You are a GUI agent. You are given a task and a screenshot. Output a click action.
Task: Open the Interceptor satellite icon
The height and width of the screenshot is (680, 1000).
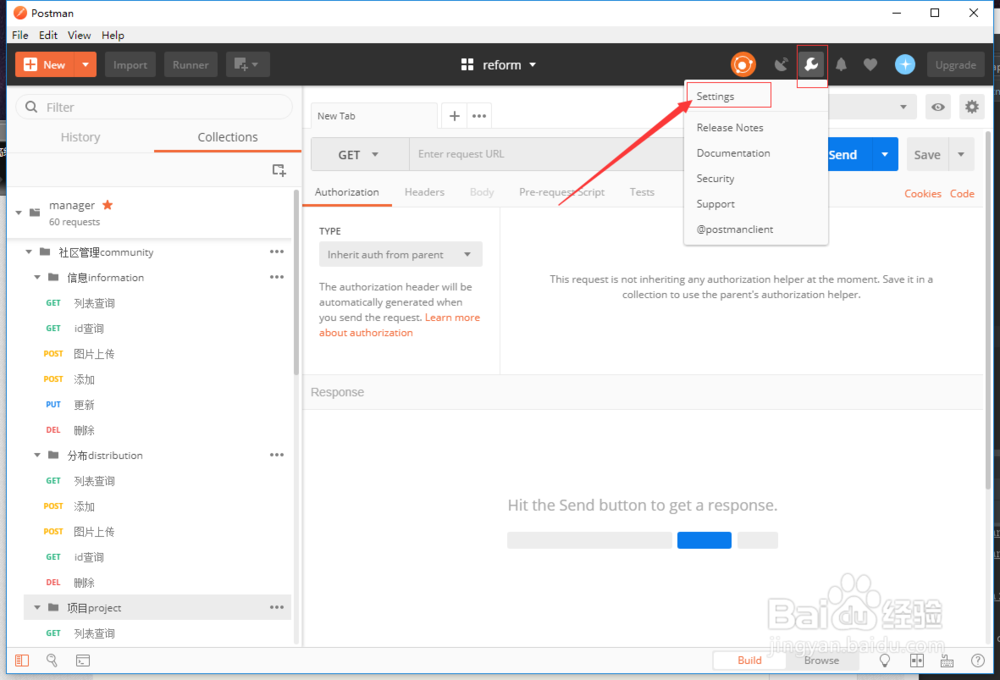pos(782,64)
